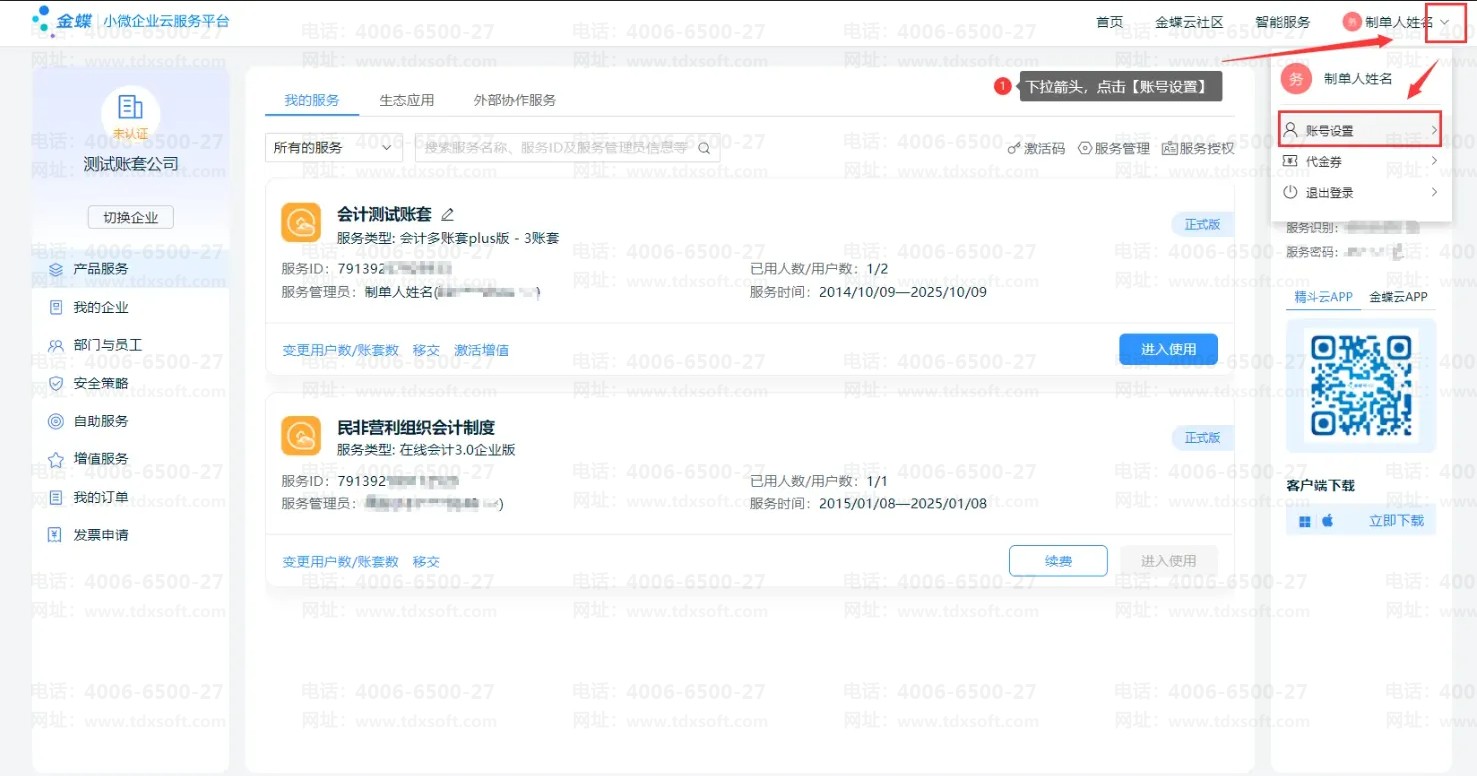Open the 所有的服务 dropdown filter
The height and width of the screenshot is (776, 1477).
click(x=333, y=148)
